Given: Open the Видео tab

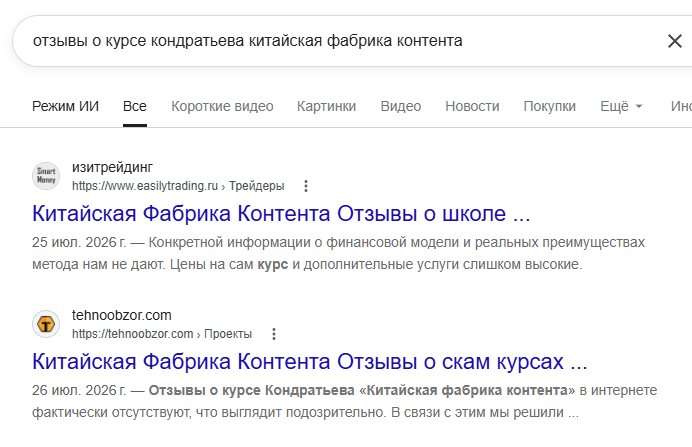Looking at the screenshot, I should (401, 106).
